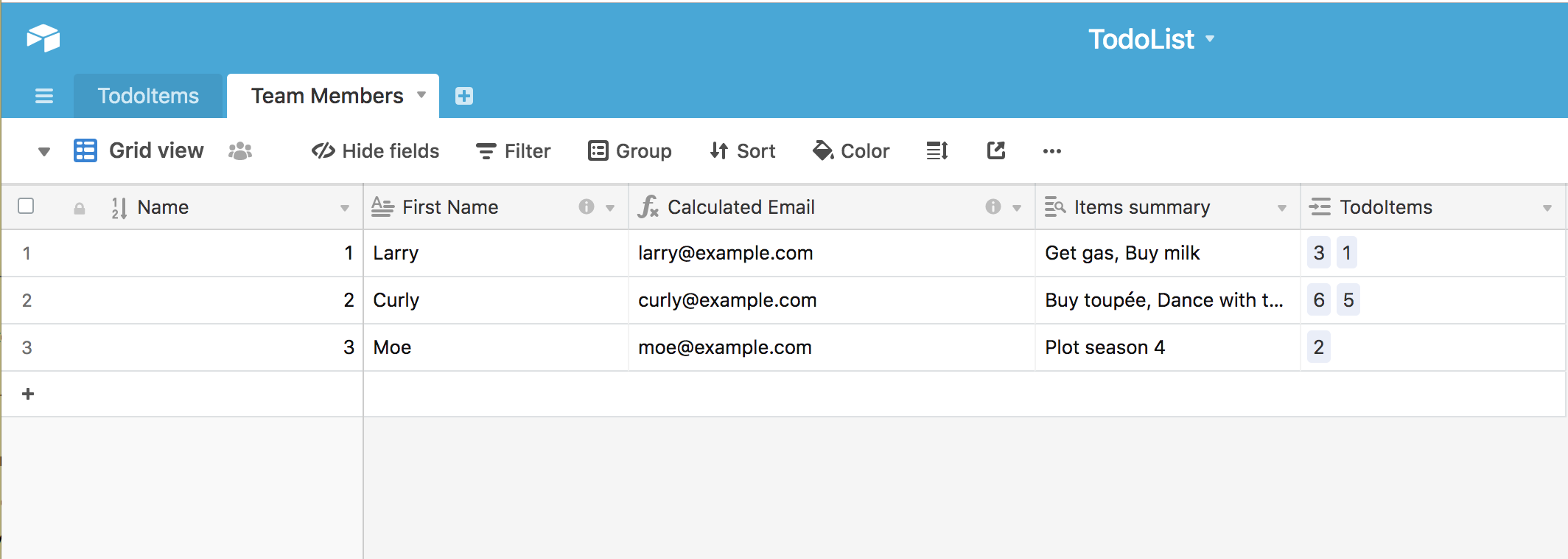
Task: Open TodoItems column dropdown arrow
Action: [x=1547, y=208]
